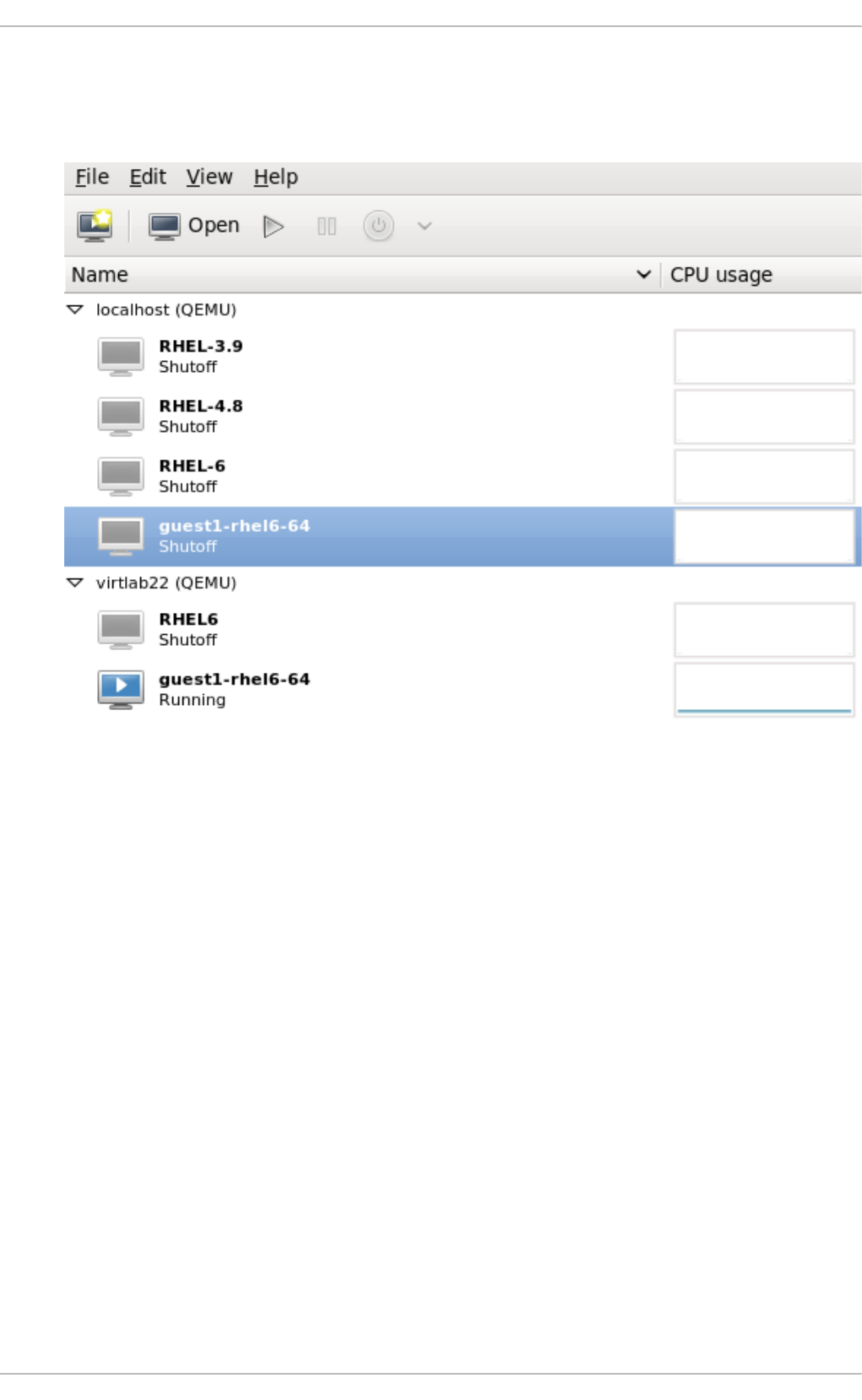This screenshot has width=862, height=1400.
Task: Open the View menu
Action: 209,177
